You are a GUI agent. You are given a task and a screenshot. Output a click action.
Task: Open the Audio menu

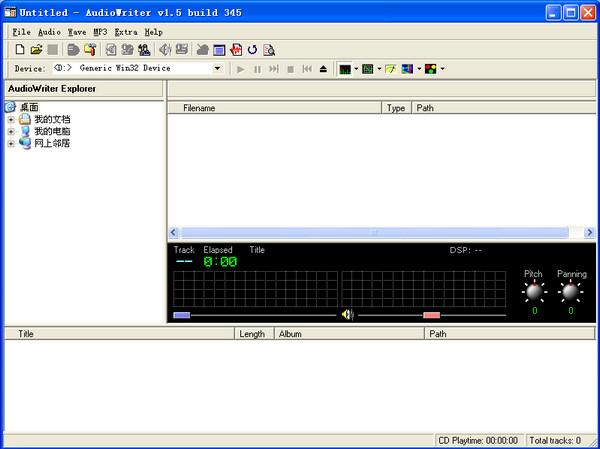tap(49, 32)
